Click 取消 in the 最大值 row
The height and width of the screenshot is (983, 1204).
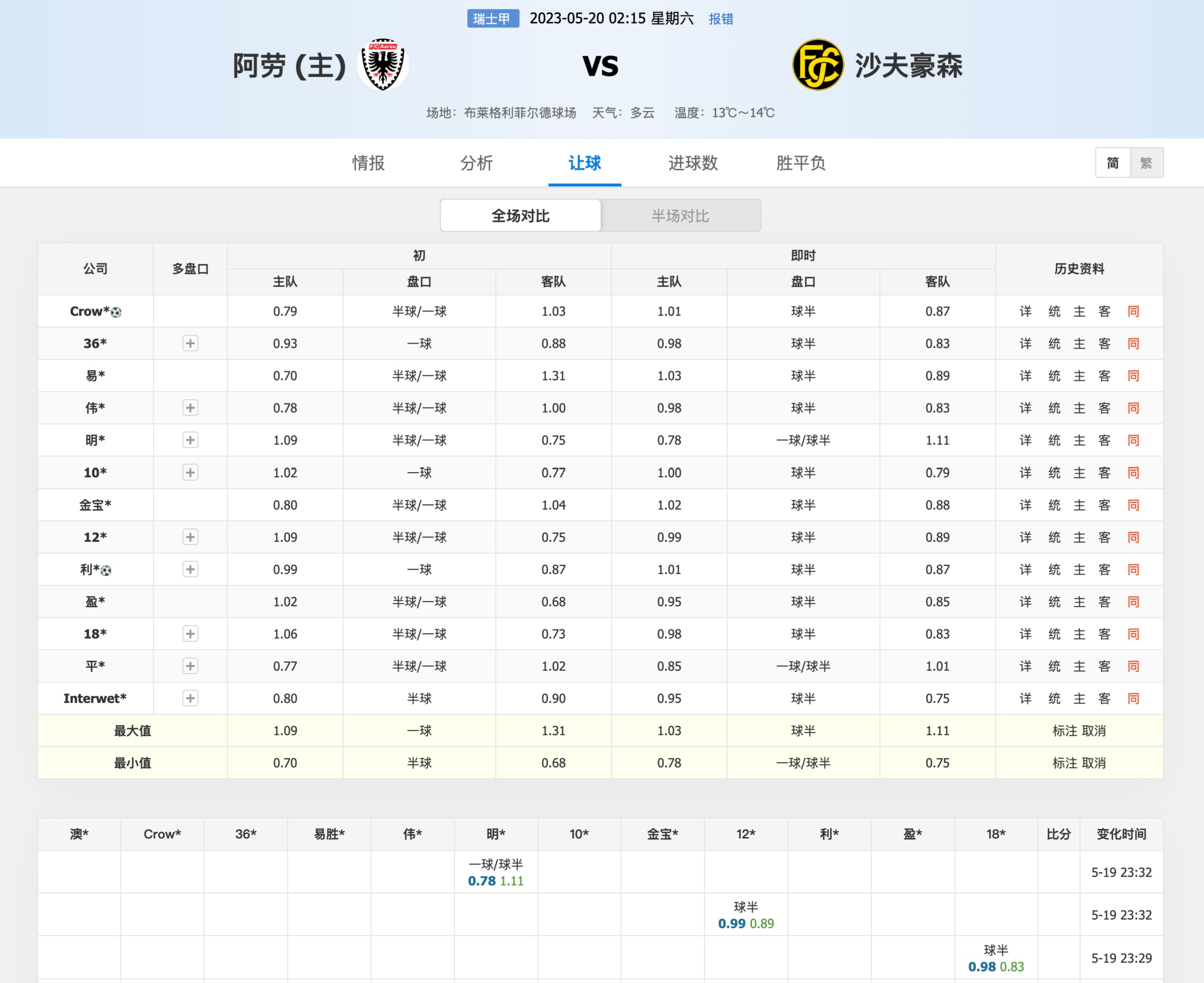1094,730
